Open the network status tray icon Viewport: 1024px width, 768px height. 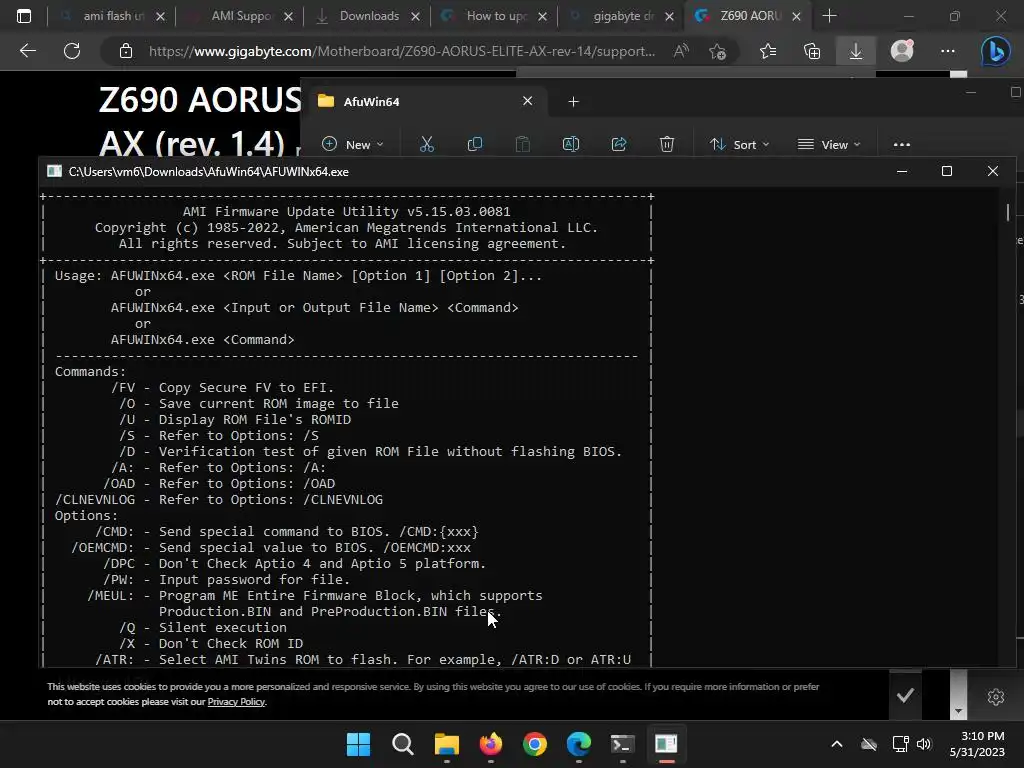pyautogui.click(x=901, y=744)
